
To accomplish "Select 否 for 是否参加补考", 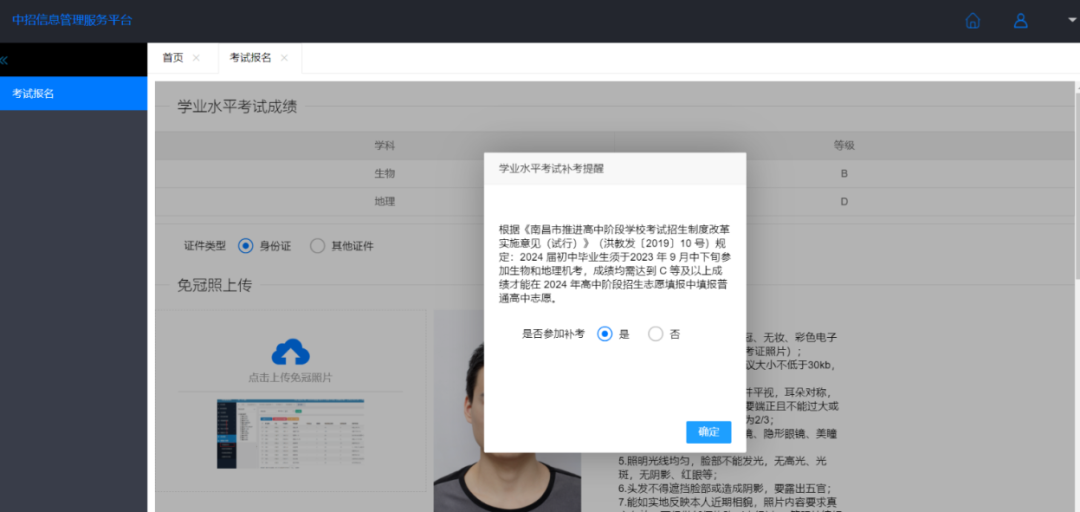I will (x=656, y=334).
